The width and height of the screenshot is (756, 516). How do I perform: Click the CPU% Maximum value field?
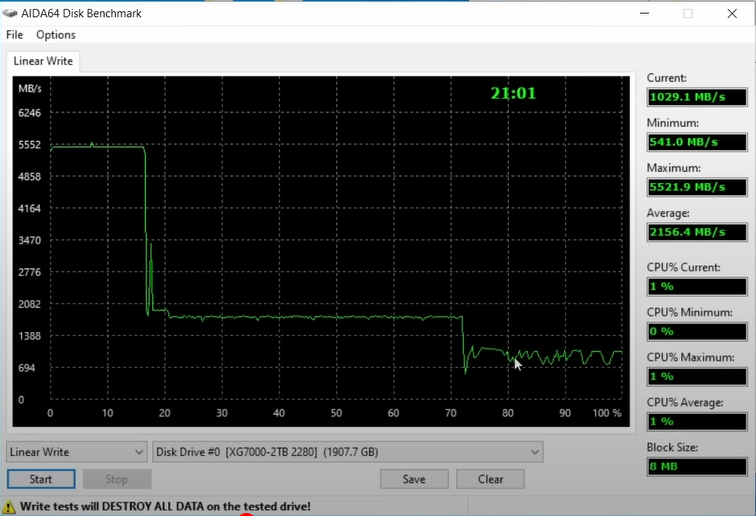click(x=697, y=376)
